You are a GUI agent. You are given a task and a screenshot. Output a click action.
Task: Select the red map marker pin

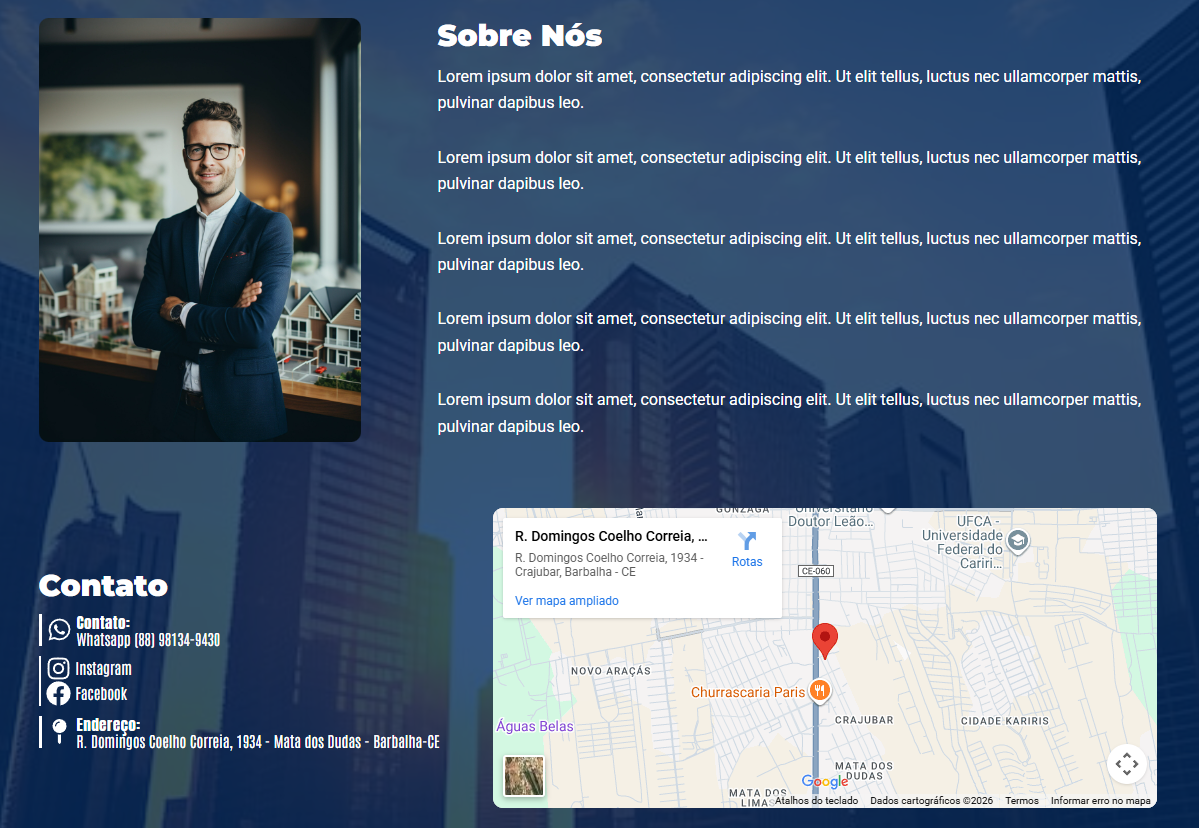point(825,639)
